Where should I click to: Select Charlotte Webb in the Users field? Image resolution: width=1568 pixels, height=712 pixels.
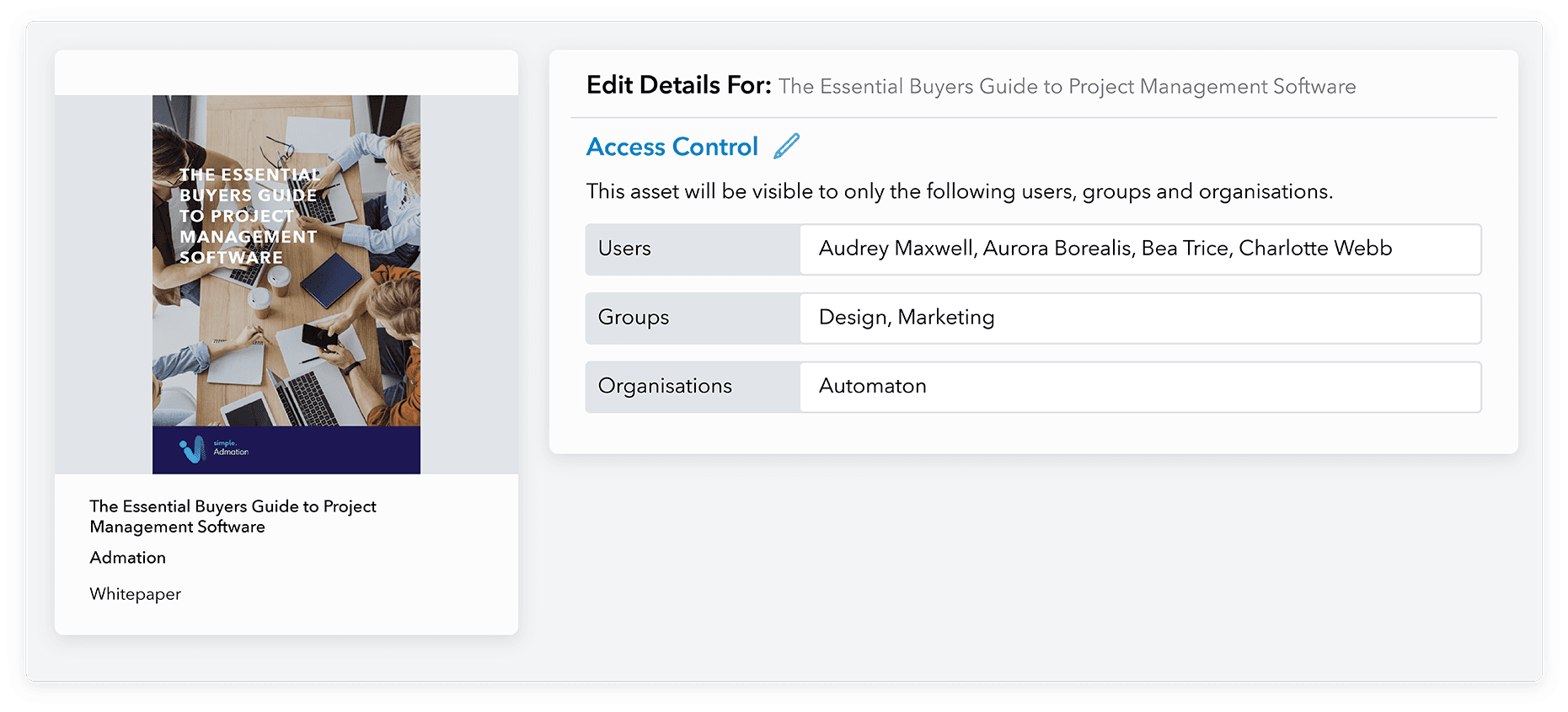pyautogui.click(x=1315, y=249)
